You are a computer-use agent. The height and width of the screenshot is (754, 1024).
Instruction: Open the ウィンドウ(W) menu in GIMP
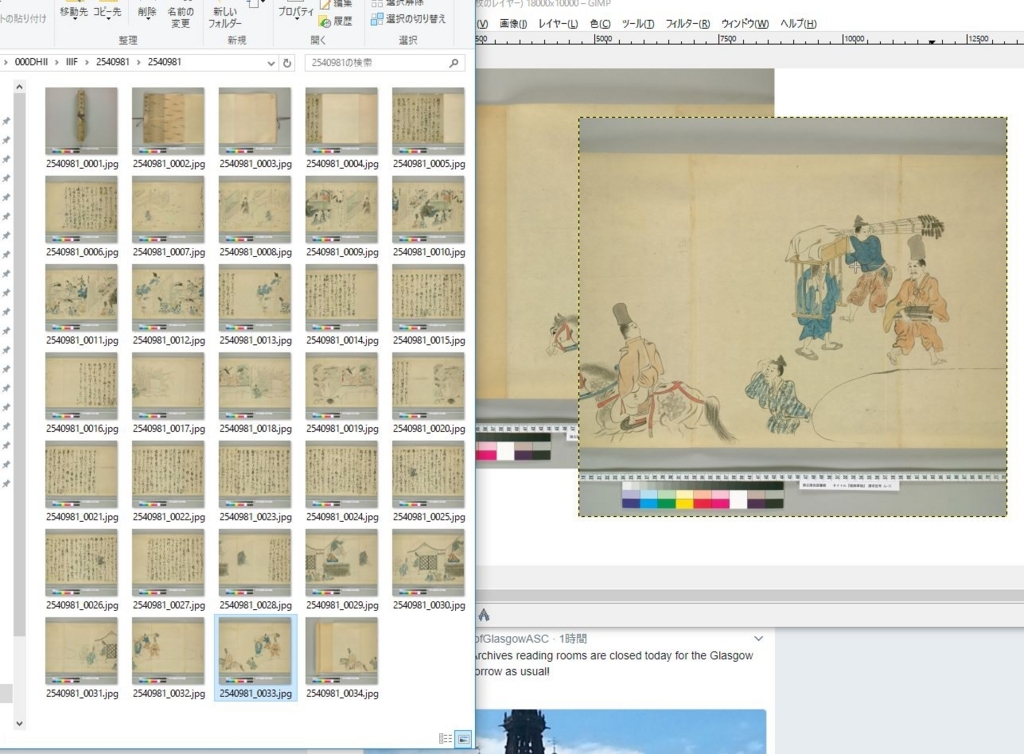pos(744,24)
